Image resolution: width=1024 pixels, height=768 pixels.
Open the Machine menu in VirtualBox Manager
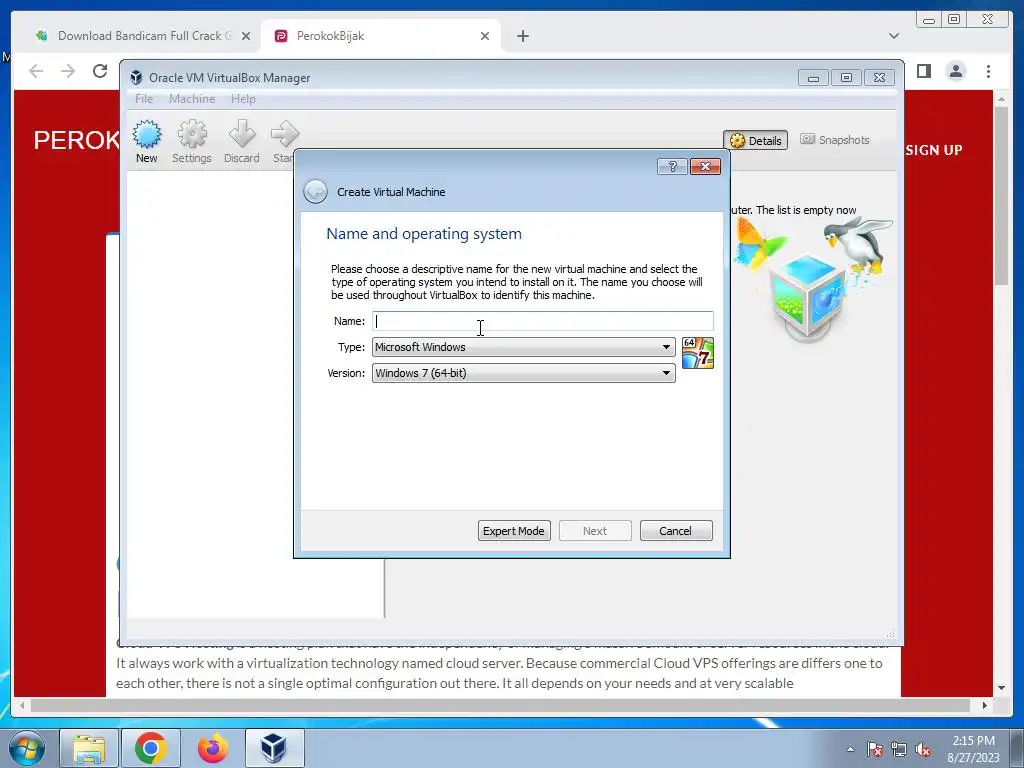[x=192, y=99]
